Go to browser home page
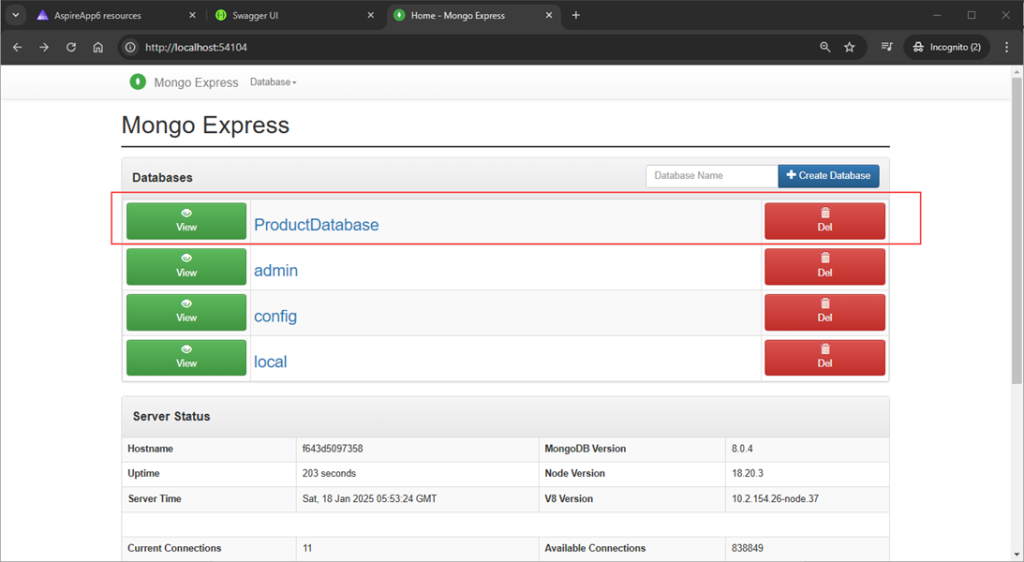This screenshot has height=562, width=1024. pyautogui.click(x=98, y=47)
